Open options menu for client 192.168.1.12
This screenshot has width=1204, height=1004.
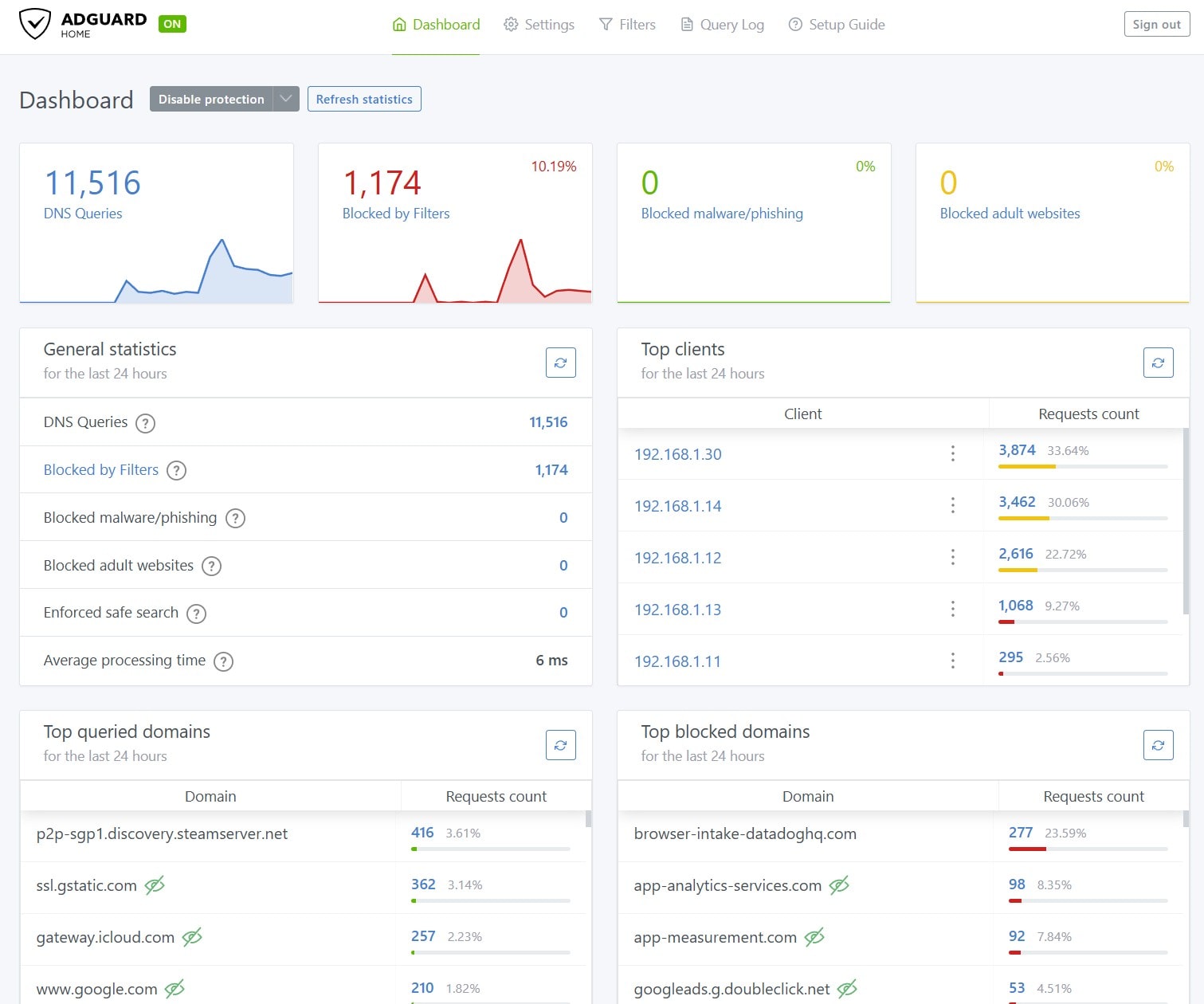[x=952, y=558]
